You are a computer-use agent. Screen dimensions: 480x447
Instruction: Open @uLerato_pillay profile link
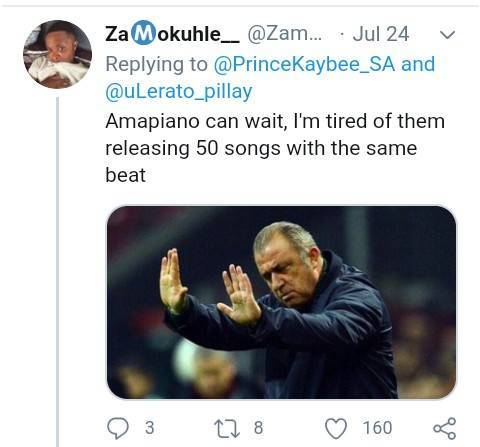(x=179, y=91)
